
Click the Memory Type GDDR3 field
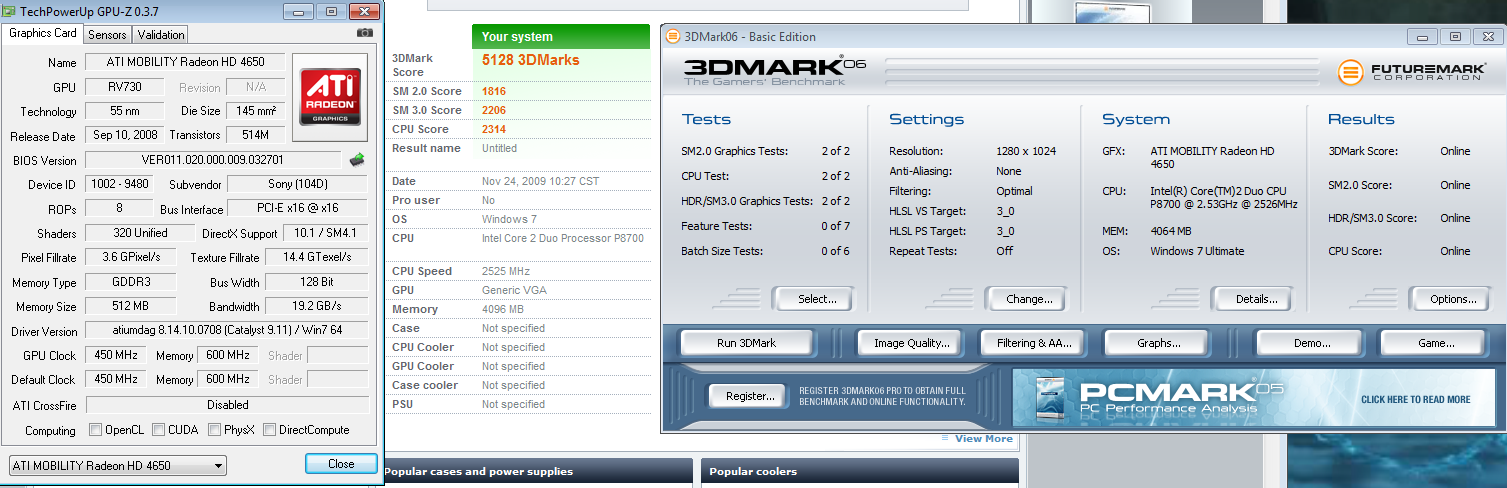[x=131, y=283]
